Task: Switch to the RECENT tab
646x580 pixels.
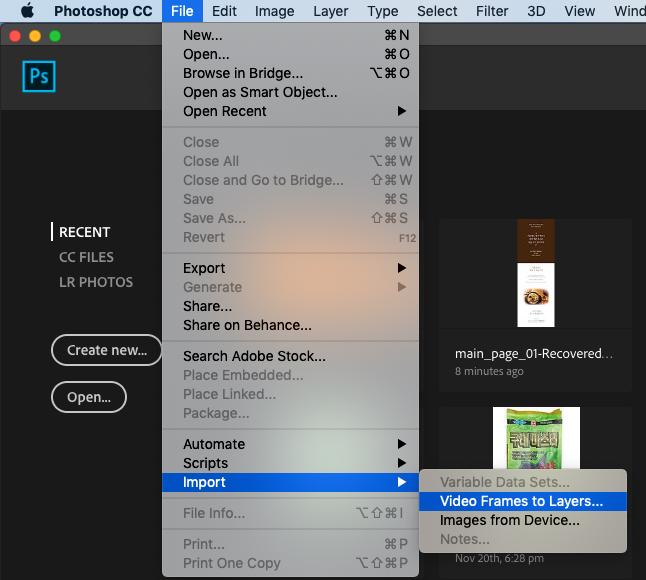Action: [x=84, y=232]
